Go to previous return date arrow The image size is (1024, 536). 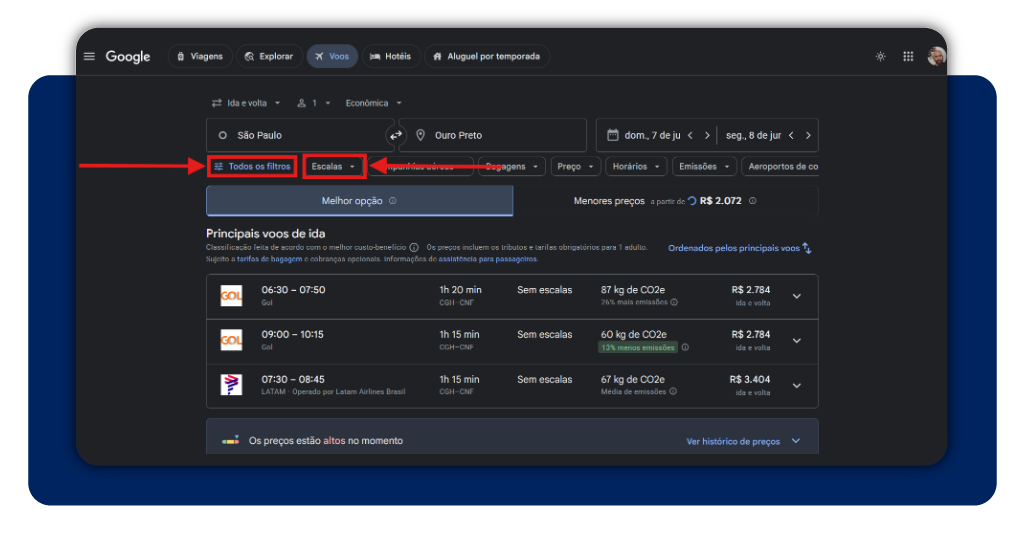point(791,135)
